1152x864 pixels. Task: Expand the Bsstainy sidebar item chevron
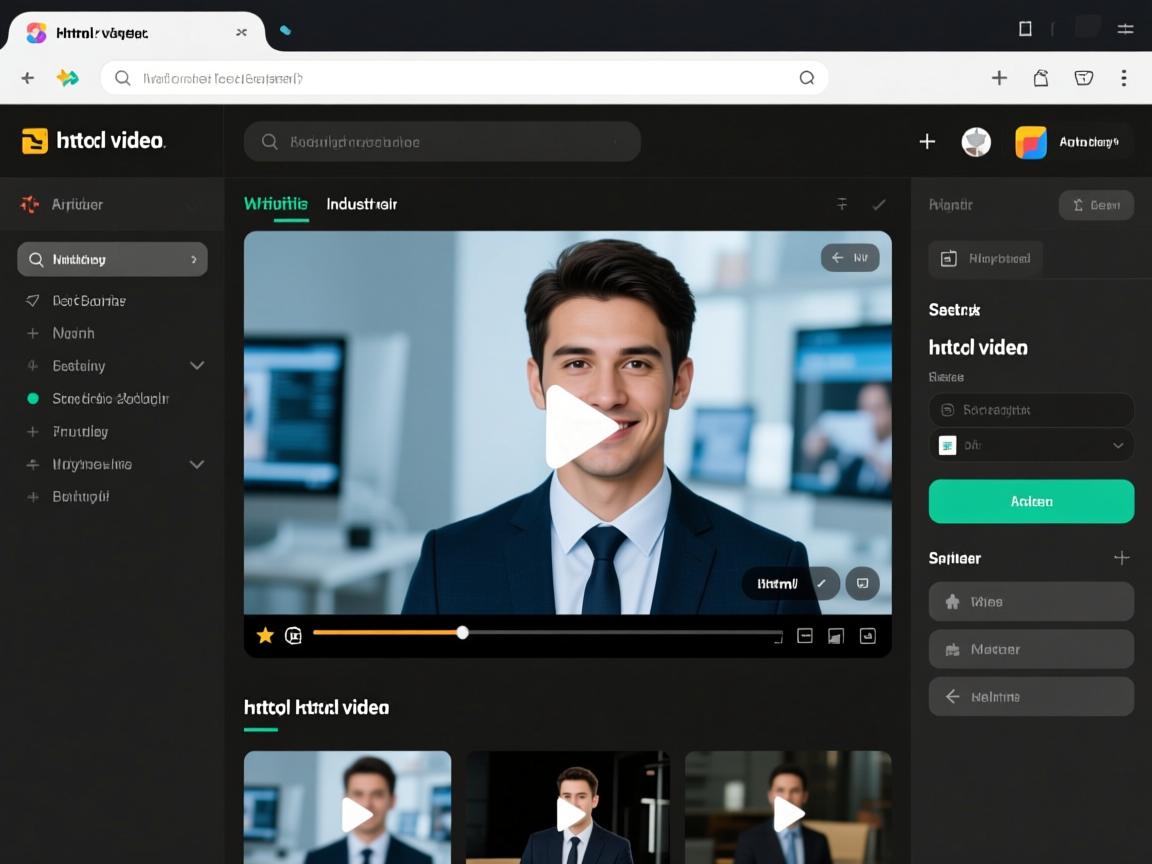197,366
